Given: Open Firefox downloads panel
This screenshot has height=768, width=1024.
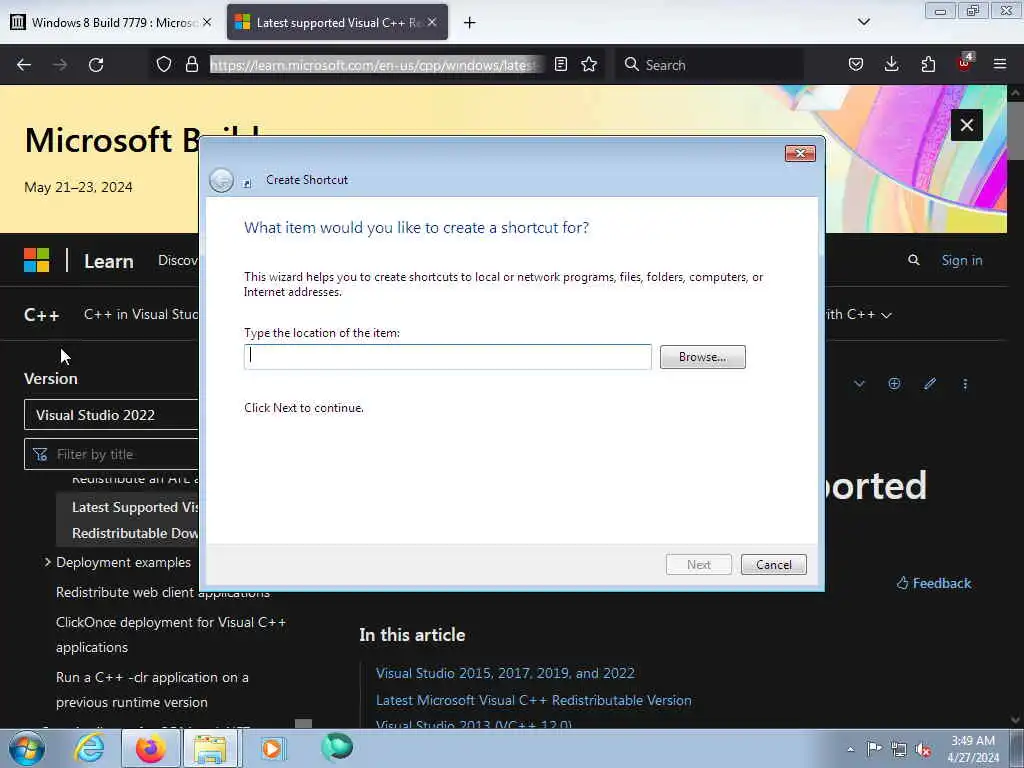Looking at the screenshot, I should pyautogui.click(x=891, y=64).
